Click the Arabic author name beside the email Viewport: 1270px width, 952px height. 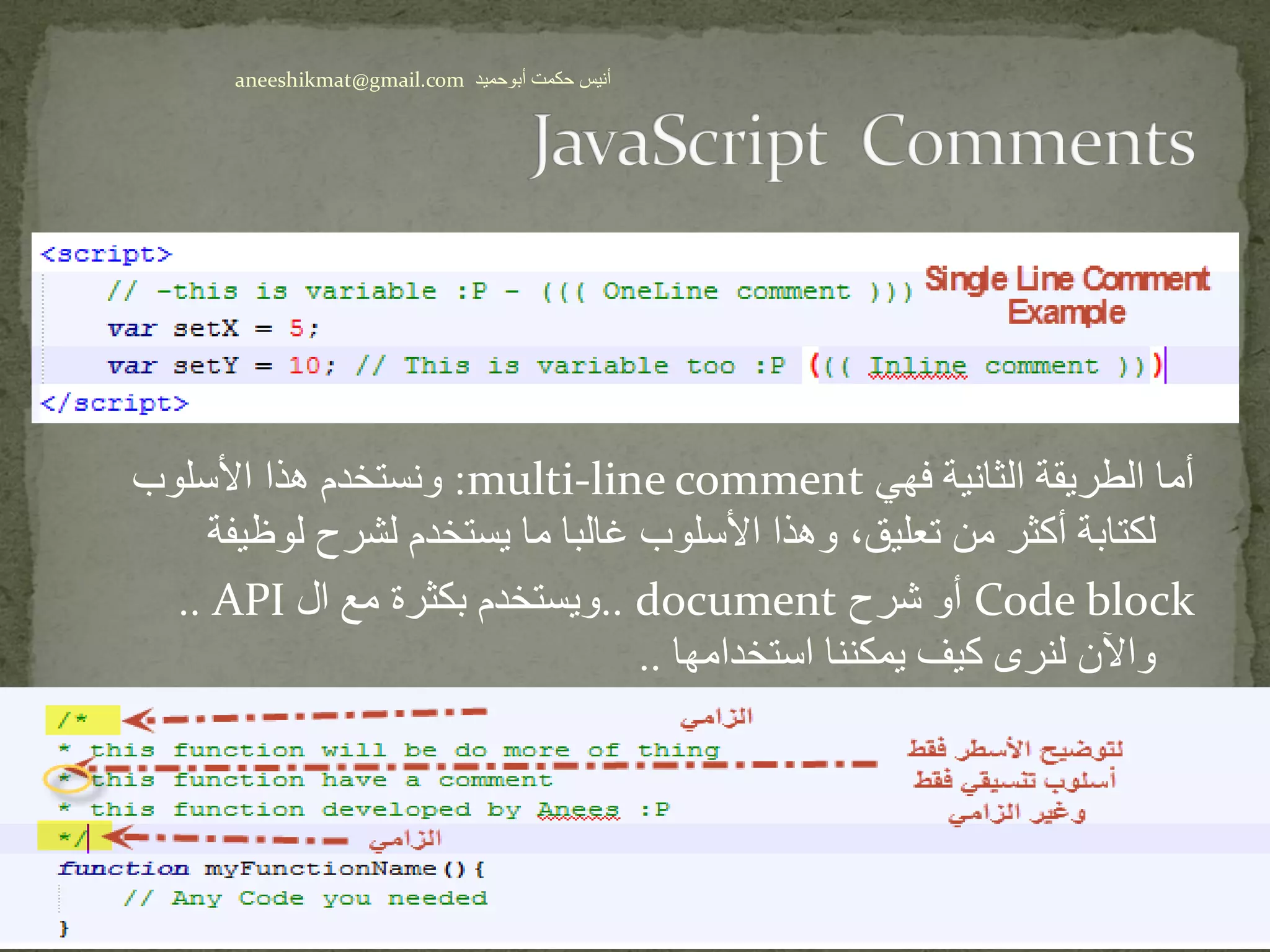tap(543, 79)
